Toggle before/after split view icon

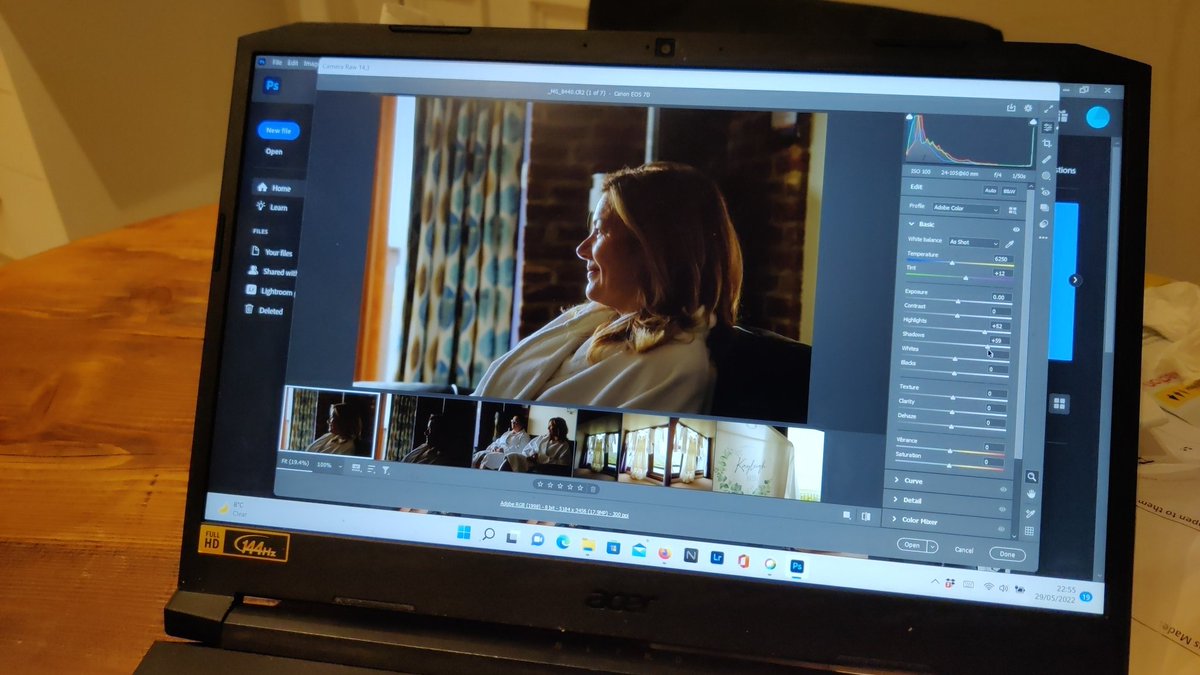point(866,516)
